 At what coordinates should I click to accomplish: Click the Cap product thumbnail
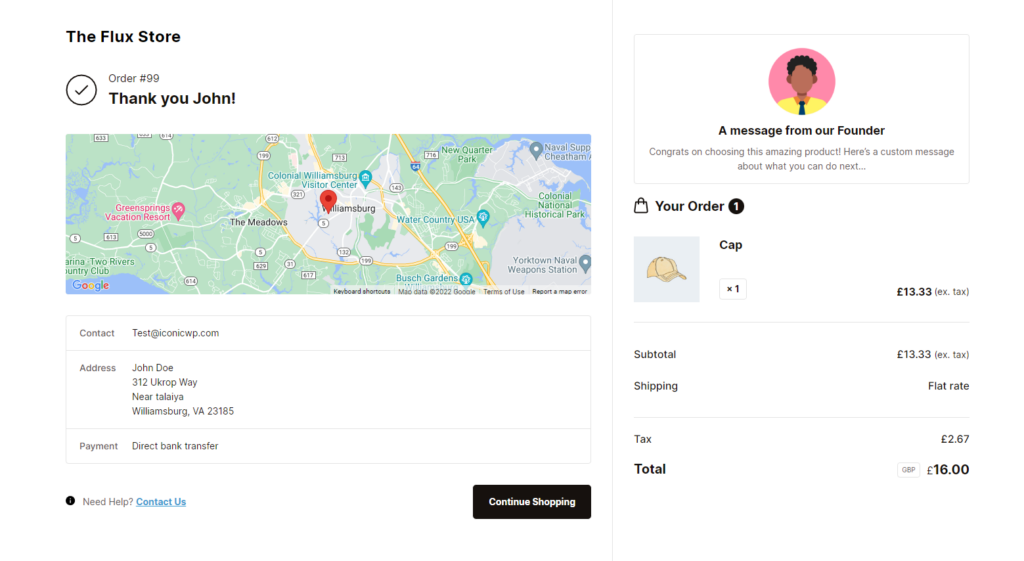(x=666, y=269)
